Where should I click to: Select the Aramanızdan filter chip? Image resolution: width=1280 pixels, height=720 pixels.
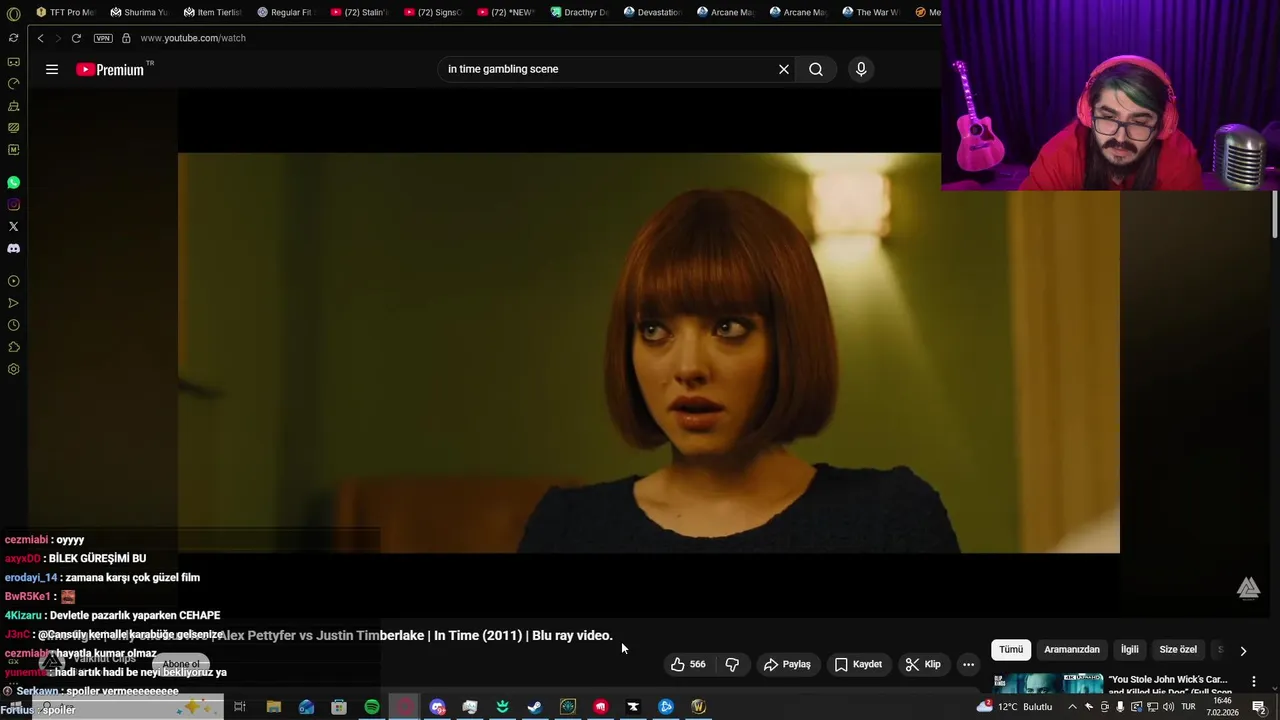tap(1072, 650)
